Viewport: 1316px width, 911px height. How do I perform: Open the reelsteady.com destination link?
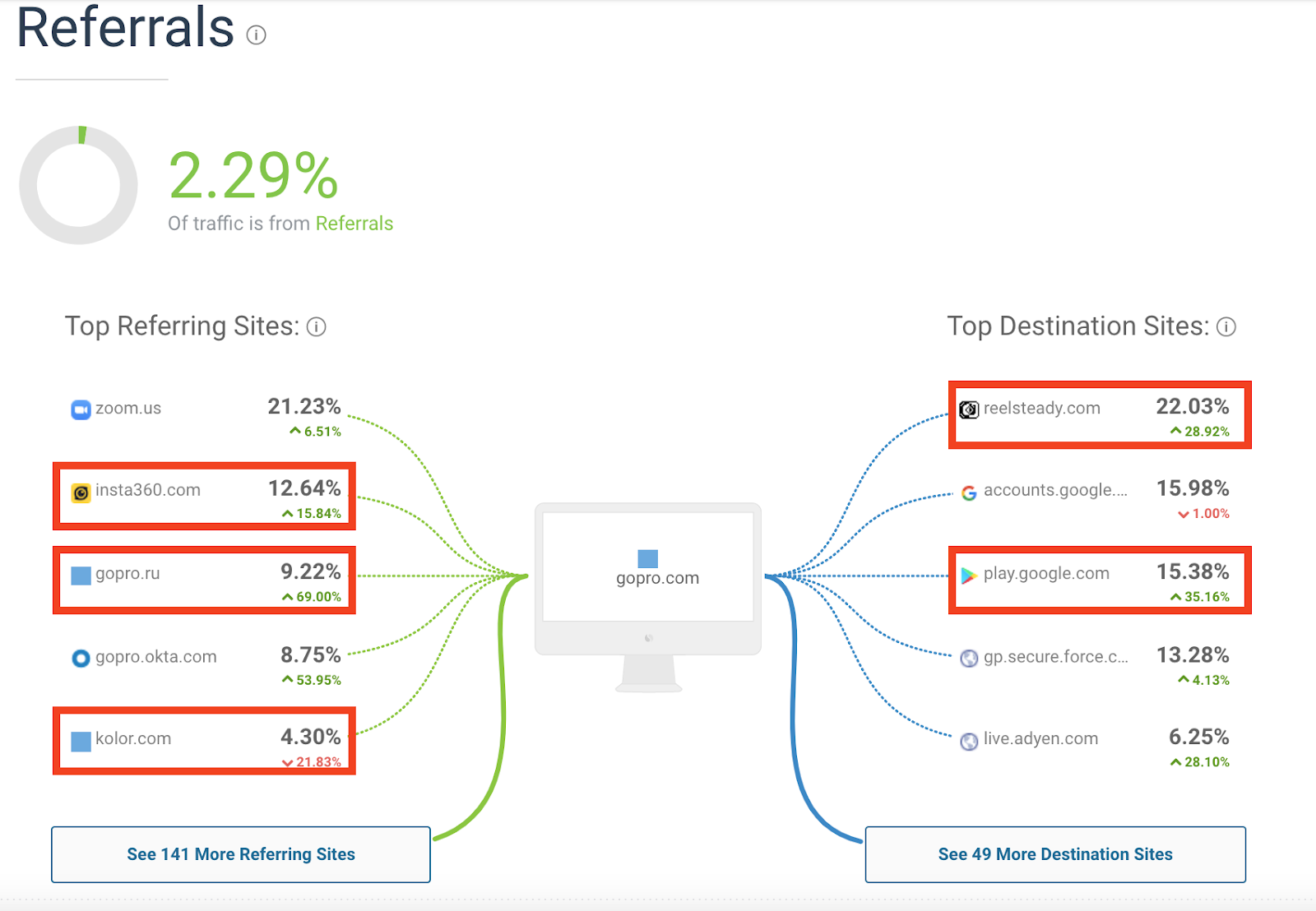[1042, 408]
